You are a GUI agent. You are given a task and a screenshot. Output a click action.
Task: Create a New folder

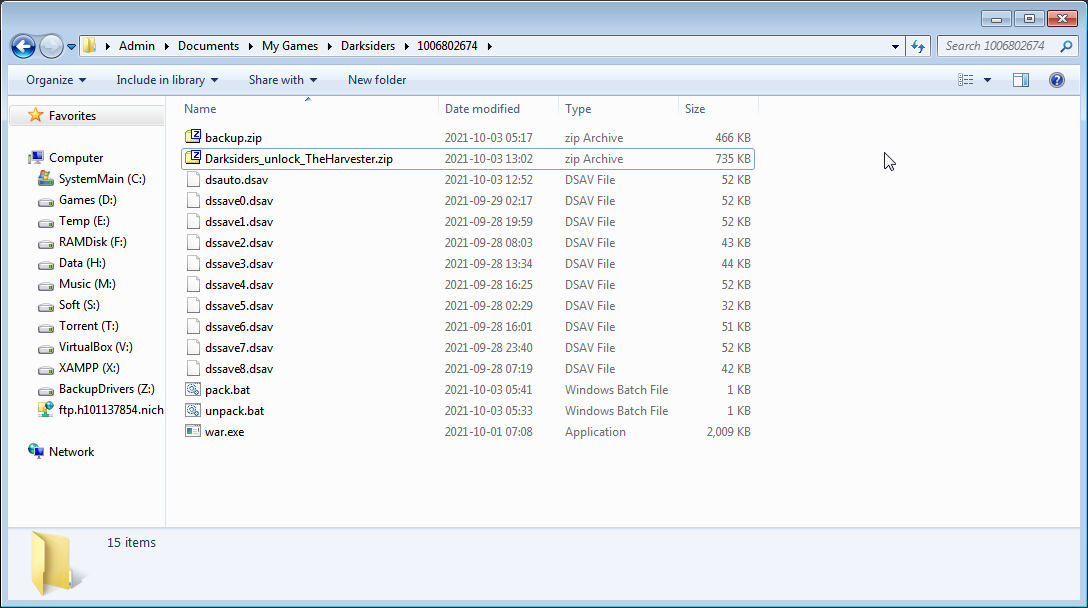click(377, 80)
